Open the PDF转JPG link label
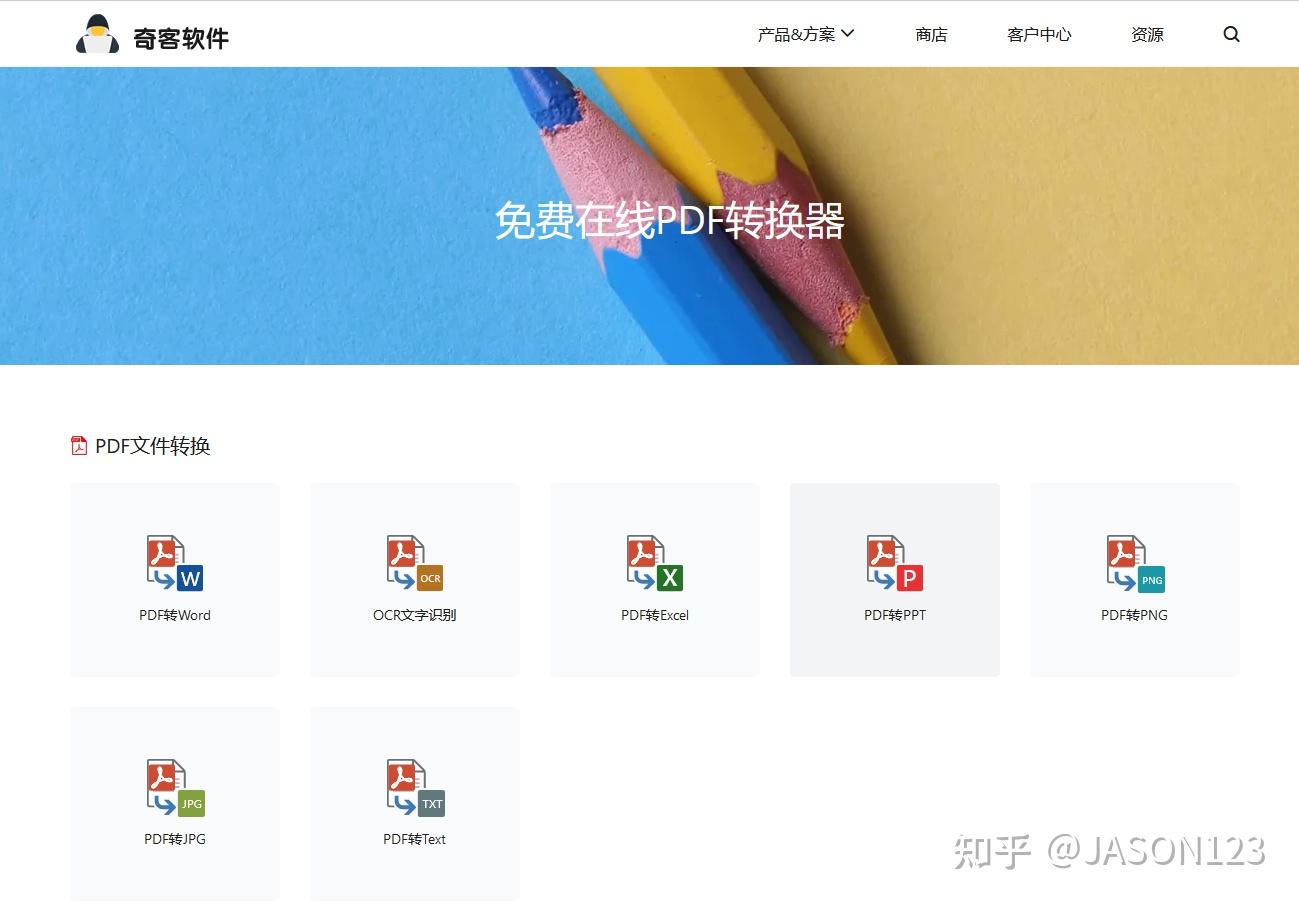The height and width of the screenshot is (905, 1299). (x=175, y=839)
